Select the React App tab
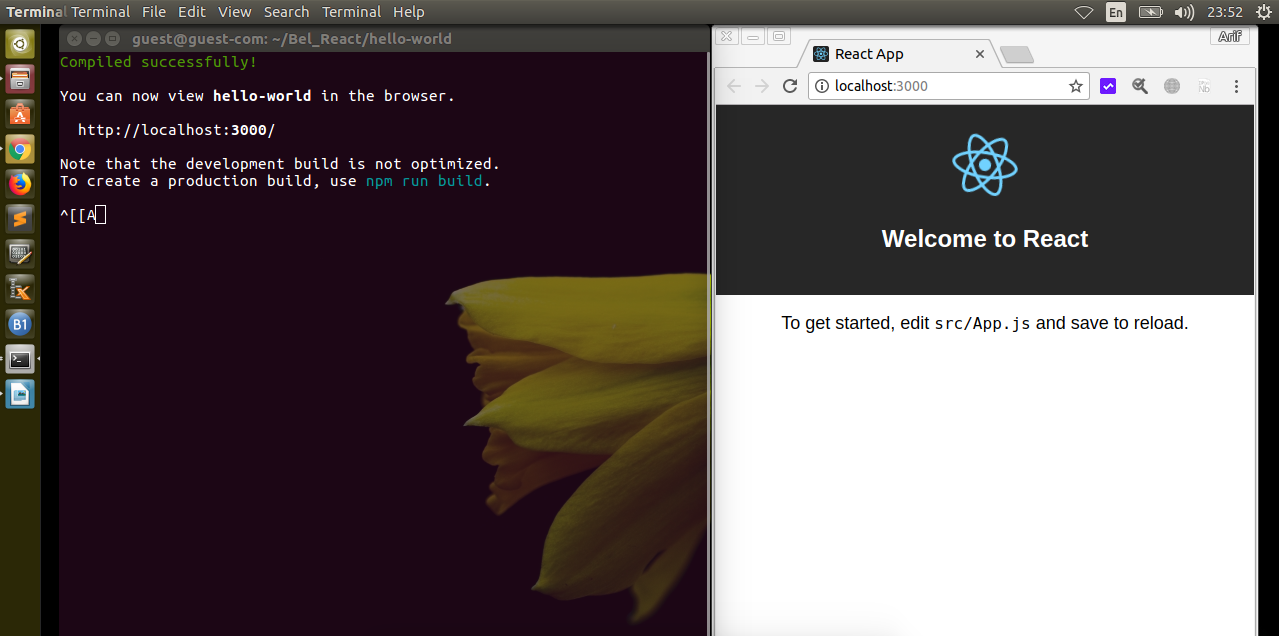The height and width of the screenshot is (636, 1279). click(x=898, y=54)
